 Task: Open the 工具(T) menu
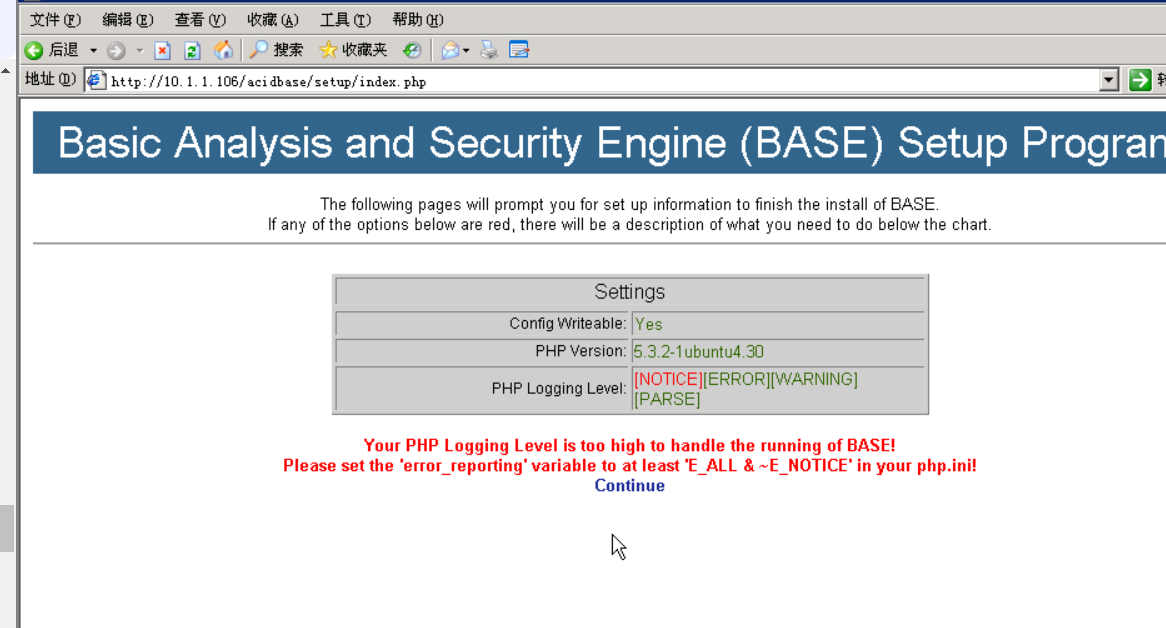coord(345,20)
